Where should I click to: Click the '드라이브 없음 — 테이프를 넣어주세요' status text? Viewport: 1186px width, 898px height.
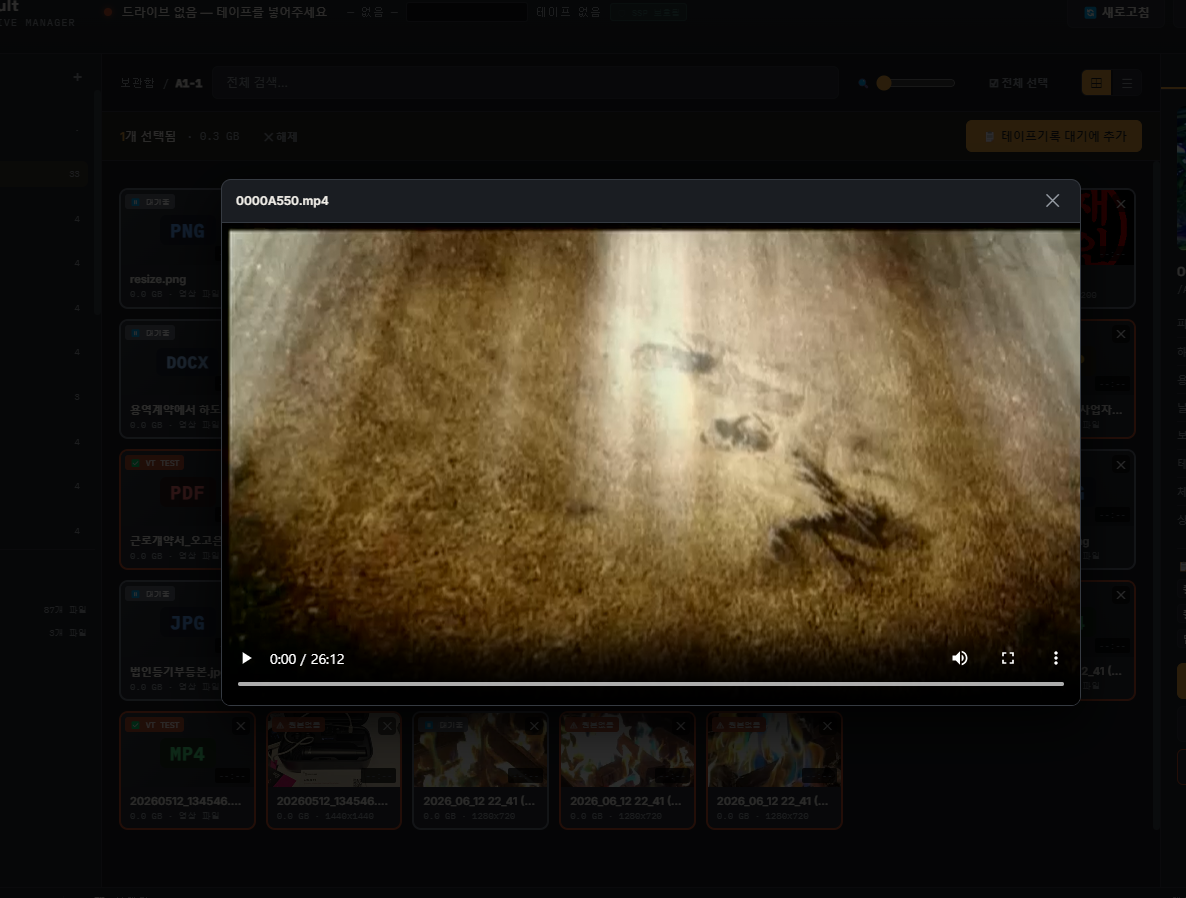coord(224,12)
